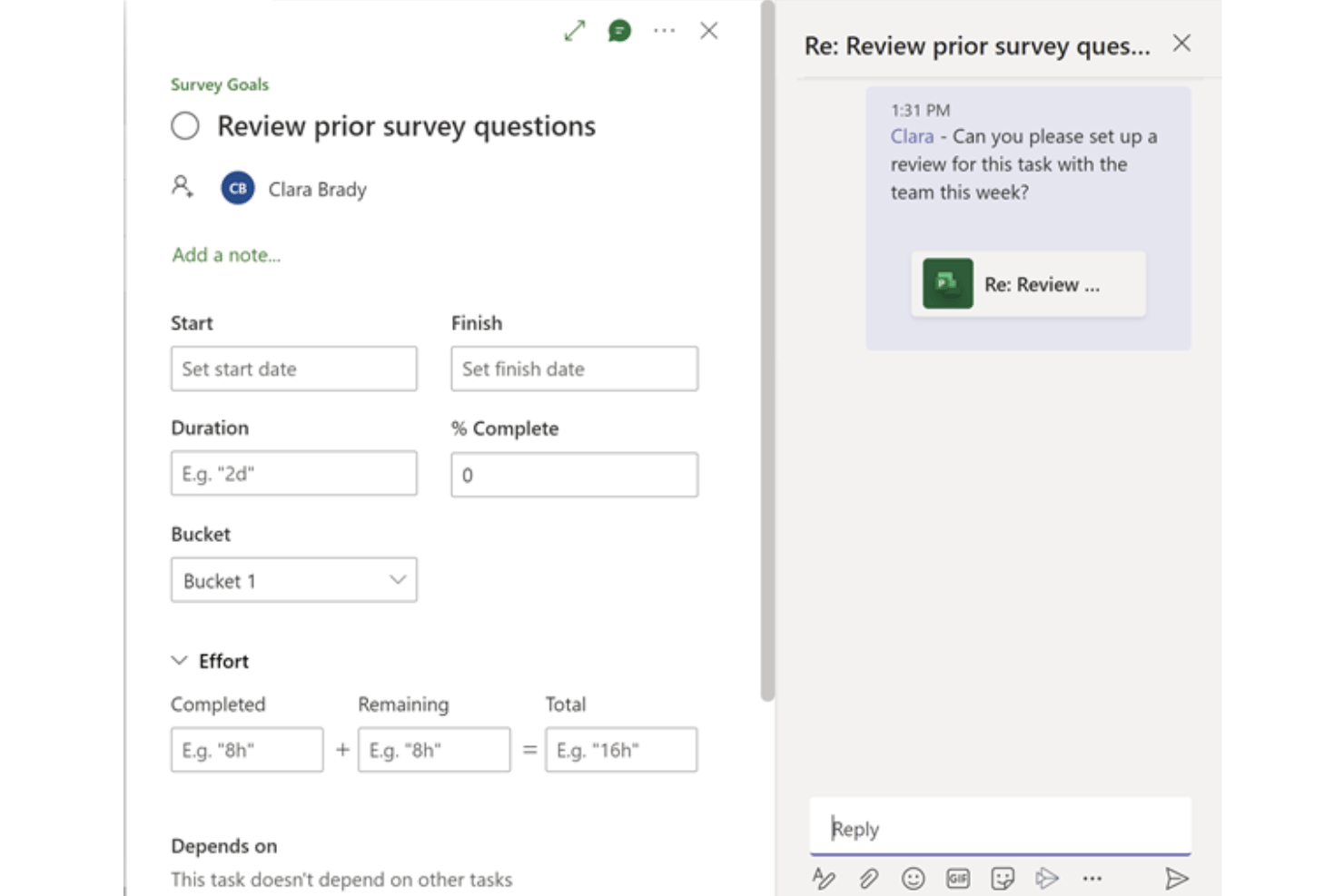Viewport: 1344px width, 896px height.
Task: Click the % Complete field
Action: (575, 475)
